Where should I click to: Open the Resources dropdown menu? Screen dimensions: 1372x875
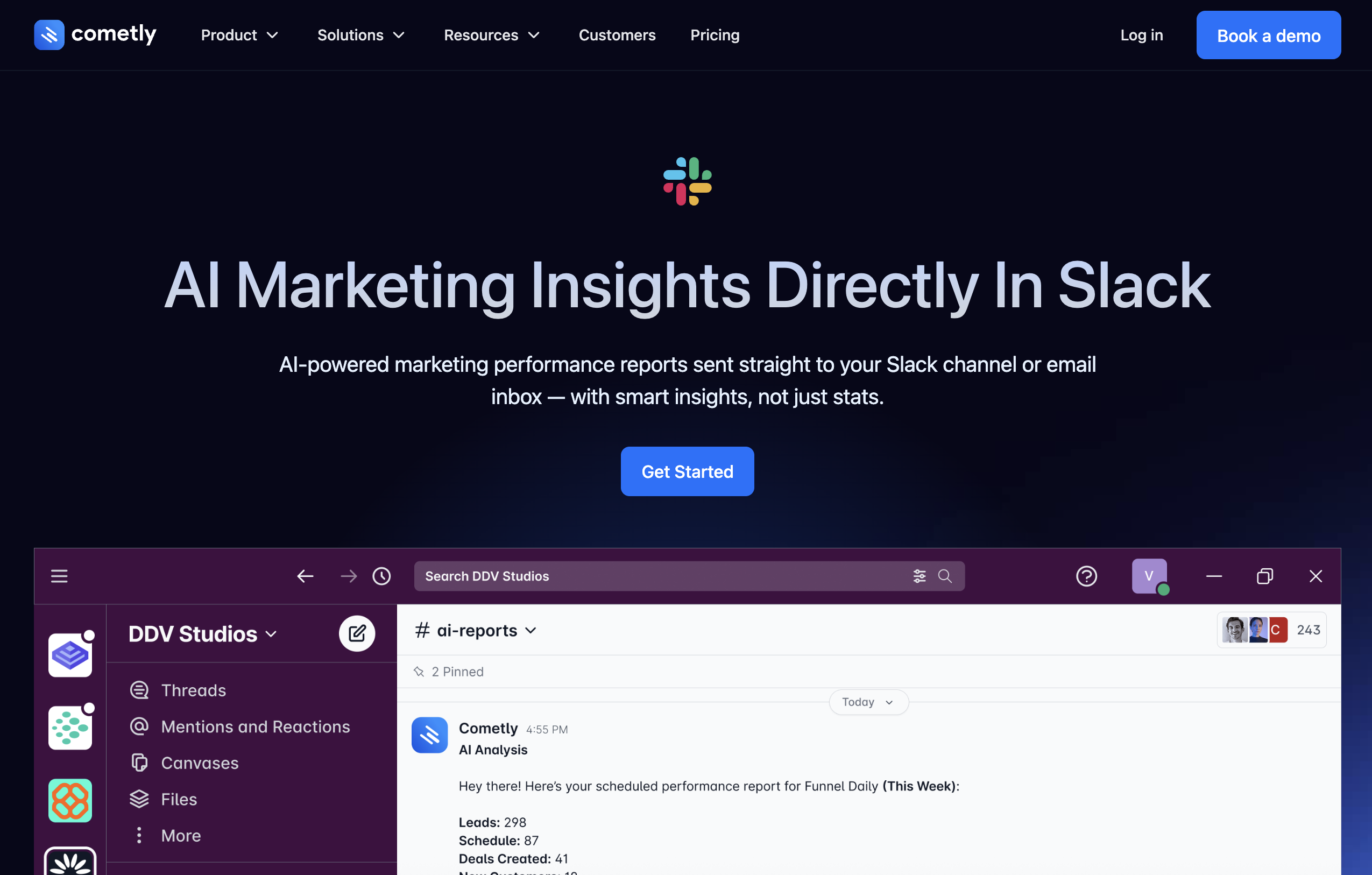click(x=492, y=36)
